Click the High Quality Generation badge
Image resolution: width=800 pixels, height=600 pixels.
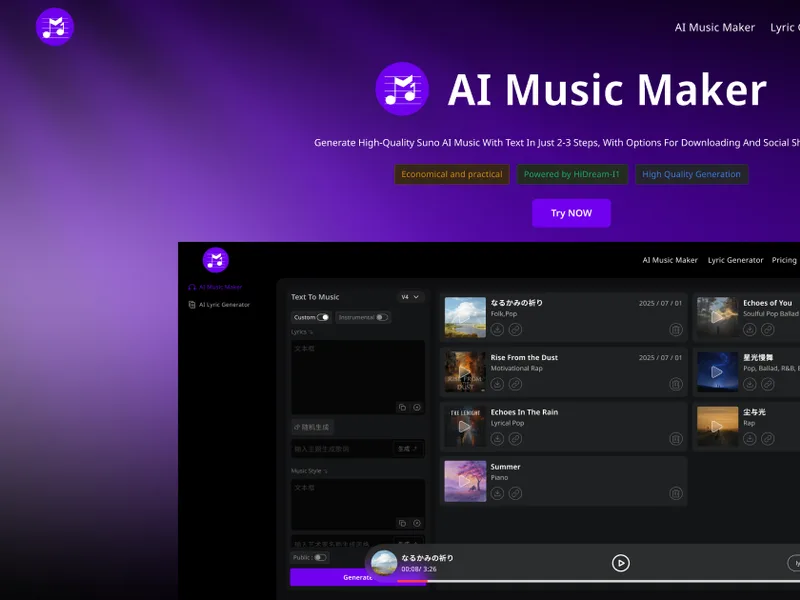691,174
